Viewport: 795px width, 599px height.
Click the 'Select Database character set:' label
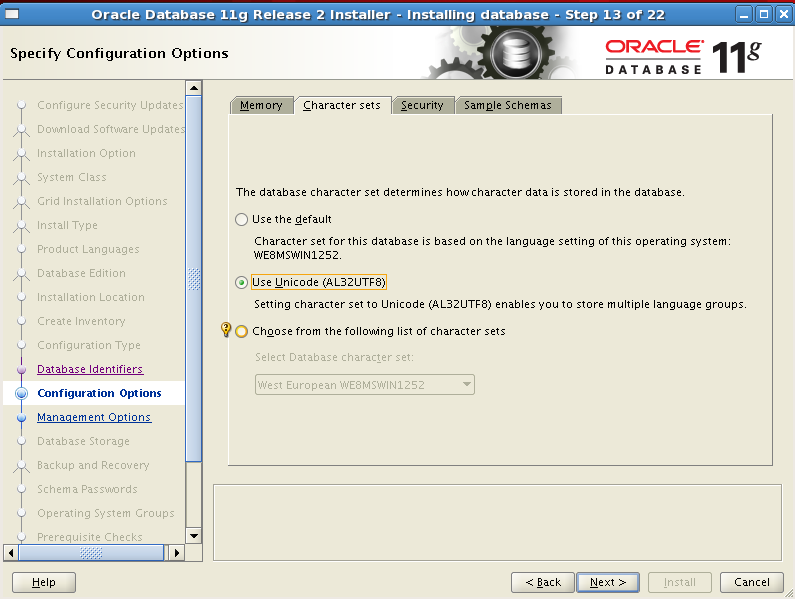tap(334, 357)
